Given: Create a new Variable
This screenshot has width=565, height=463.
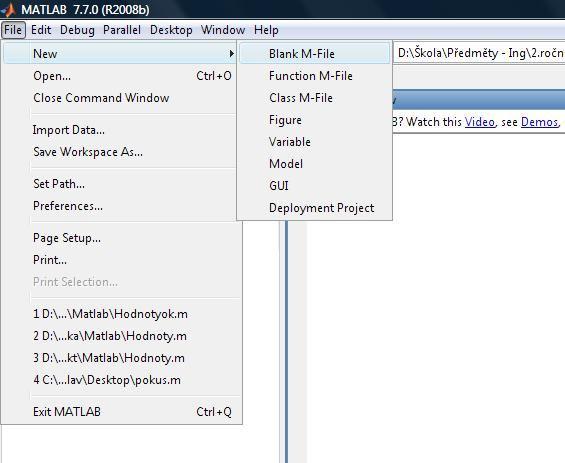Looking at the screenshot, I should (x=315, y=142).
